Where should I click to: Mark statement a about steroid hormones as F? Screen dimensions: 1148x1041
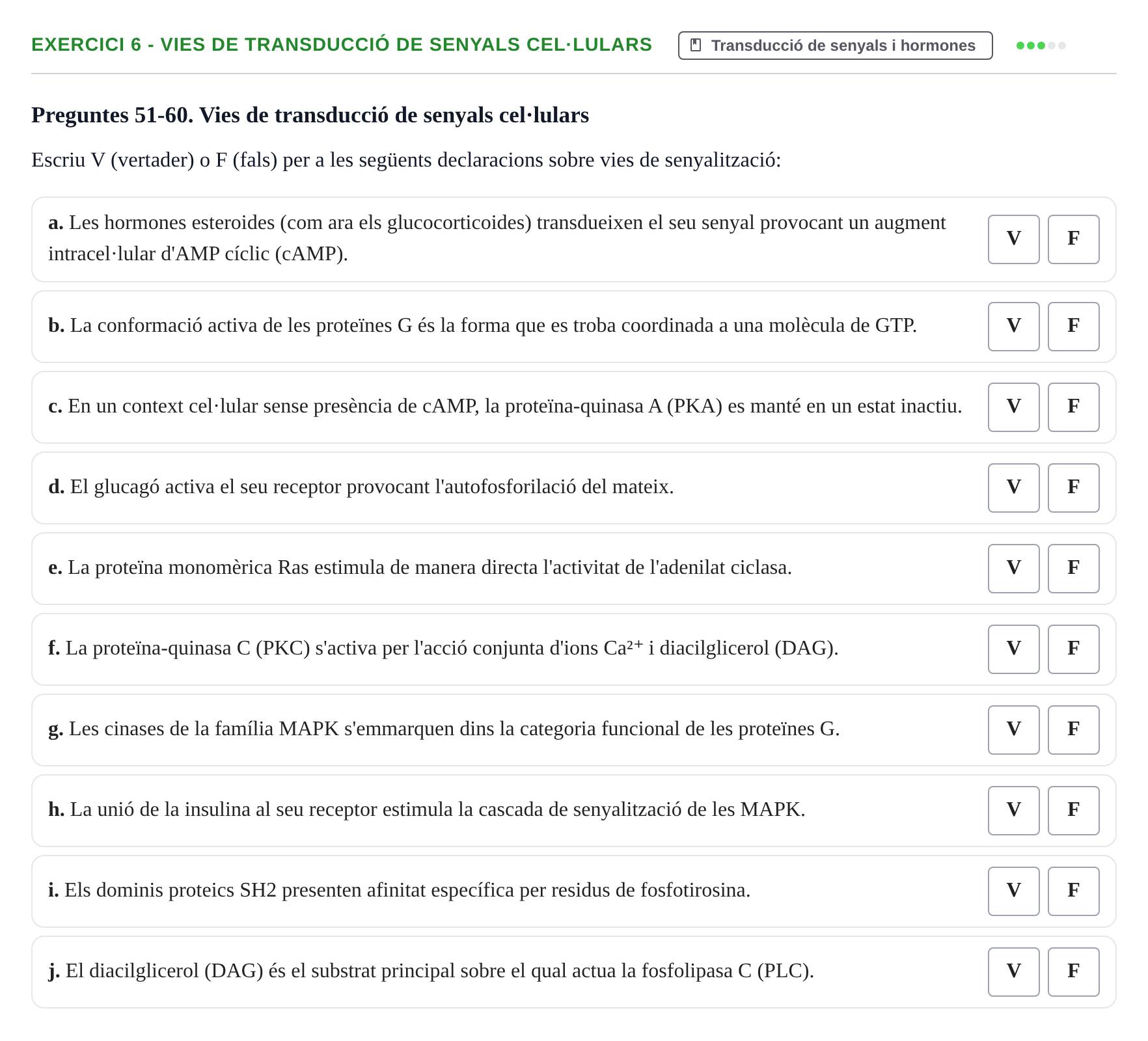click(x=1073, y=239)
